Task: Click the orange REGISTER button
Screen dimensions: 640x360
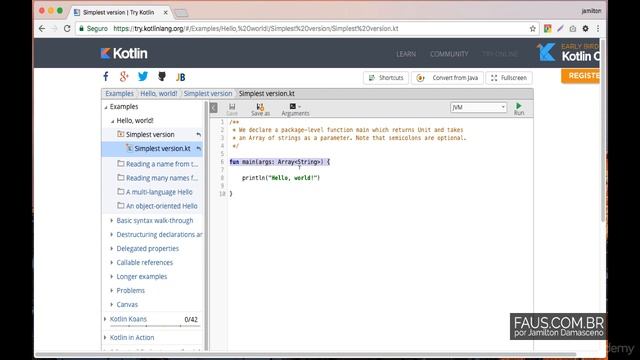Action: coord(581,76)
